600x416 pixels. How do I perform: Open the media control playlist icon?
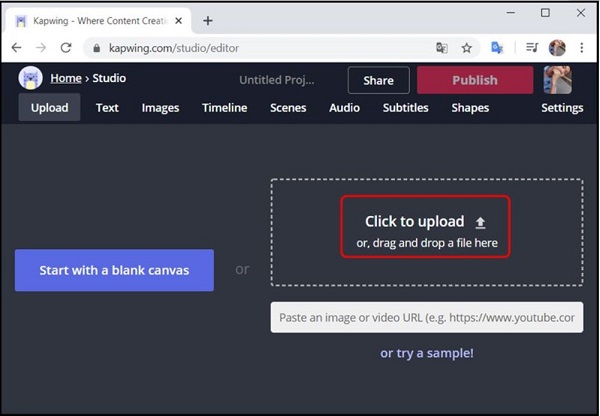[531, 47]
